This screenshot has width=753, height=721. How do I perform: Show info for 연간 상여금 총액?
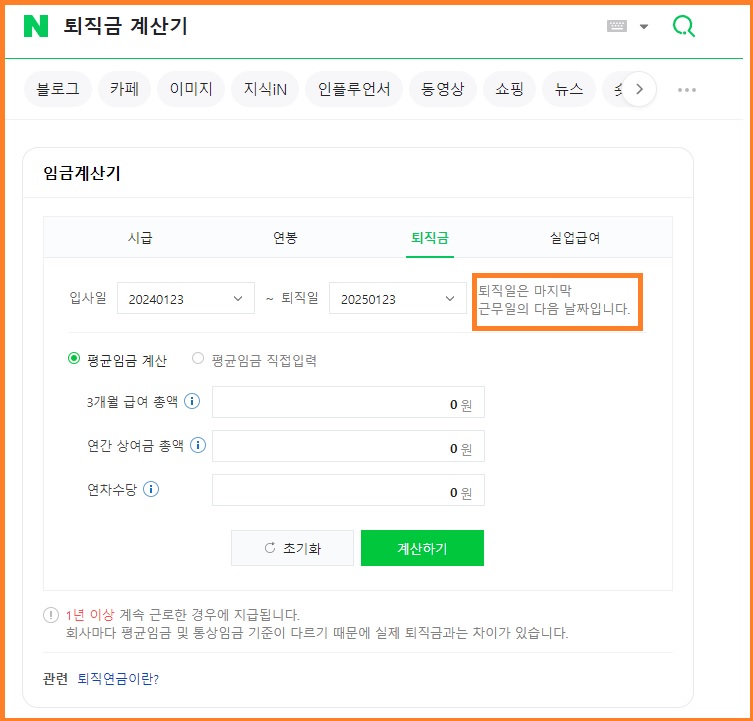pyautogui.click(x=198, y=445)
